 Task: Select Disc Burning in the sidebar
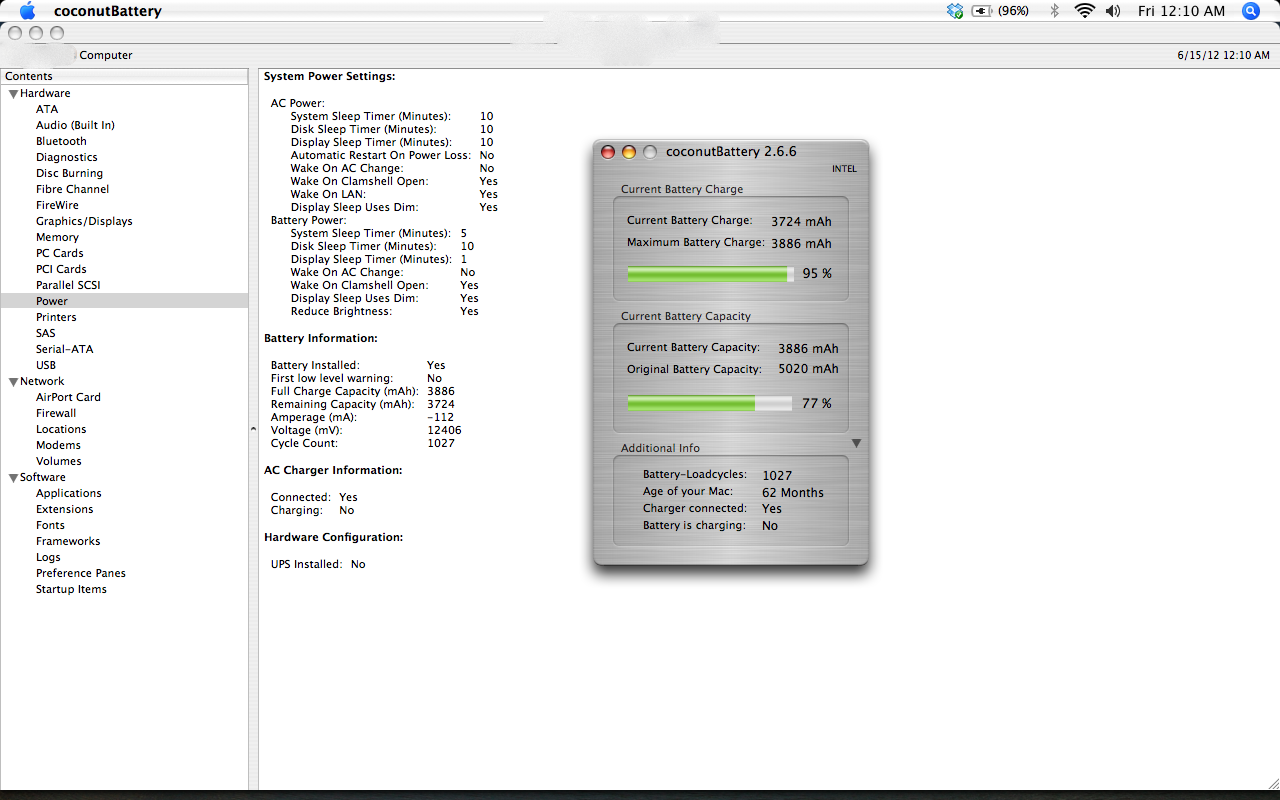(x=69, y=173)
